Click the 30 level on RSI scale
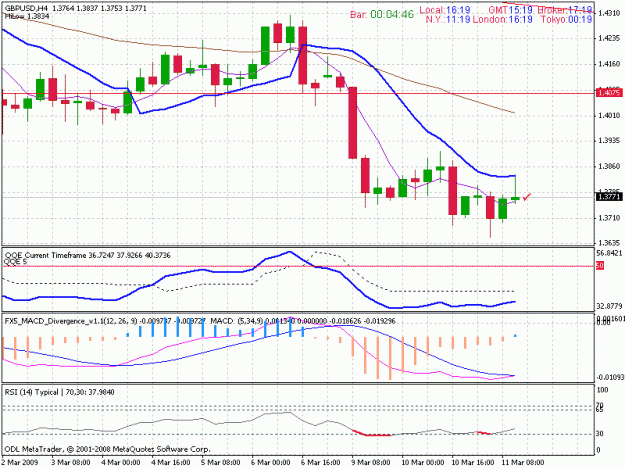 [x=600, y=434]
